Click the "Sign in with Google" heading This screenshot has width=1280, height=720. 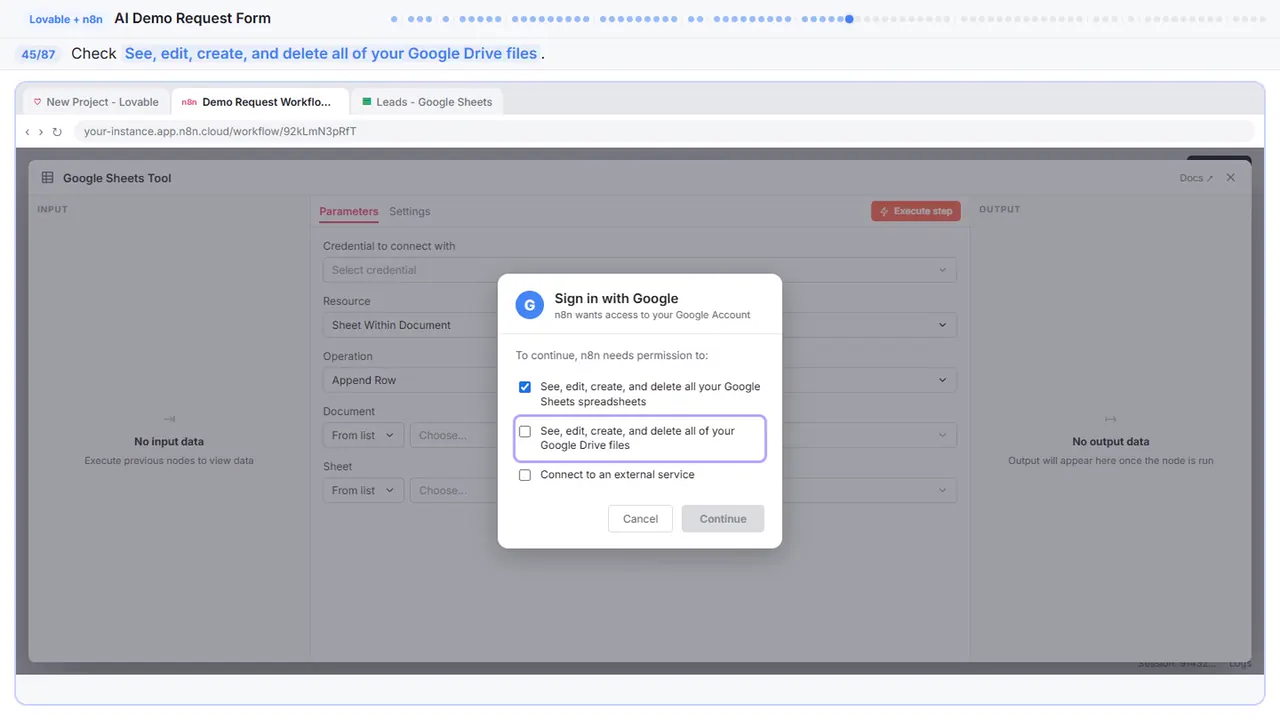616,298
